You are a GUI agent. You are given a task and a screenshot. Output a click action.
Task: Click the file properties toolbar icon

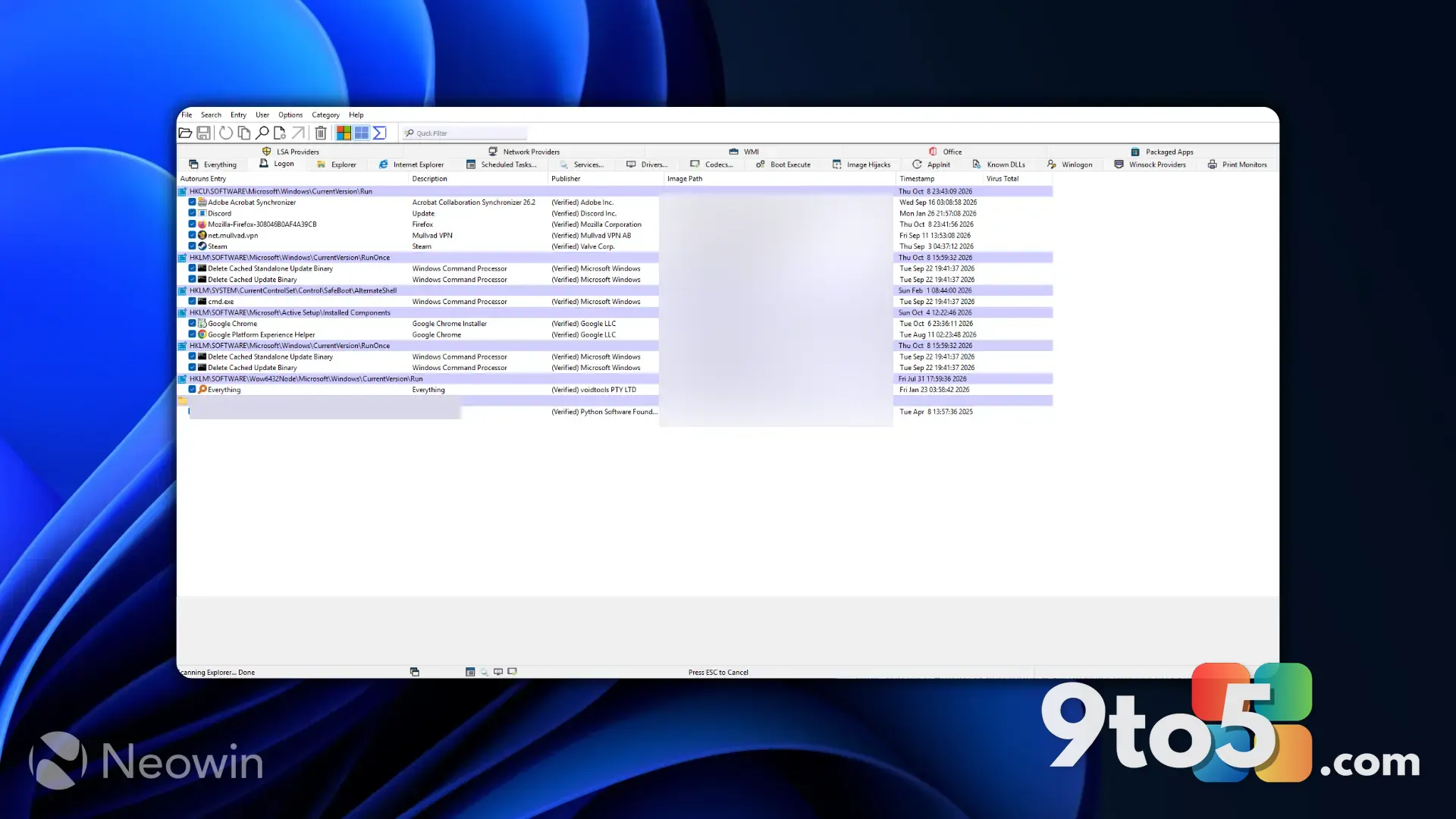pos(280,133)
